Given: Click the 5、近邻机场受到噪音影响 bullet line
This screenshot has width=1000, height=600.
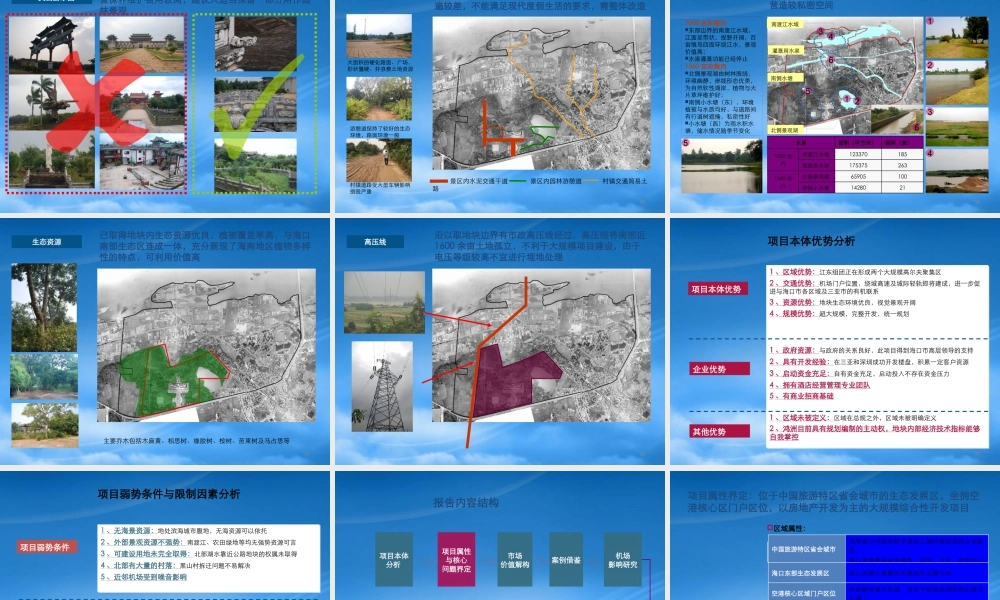Looking at the screenshot, I should pos(143,577).
